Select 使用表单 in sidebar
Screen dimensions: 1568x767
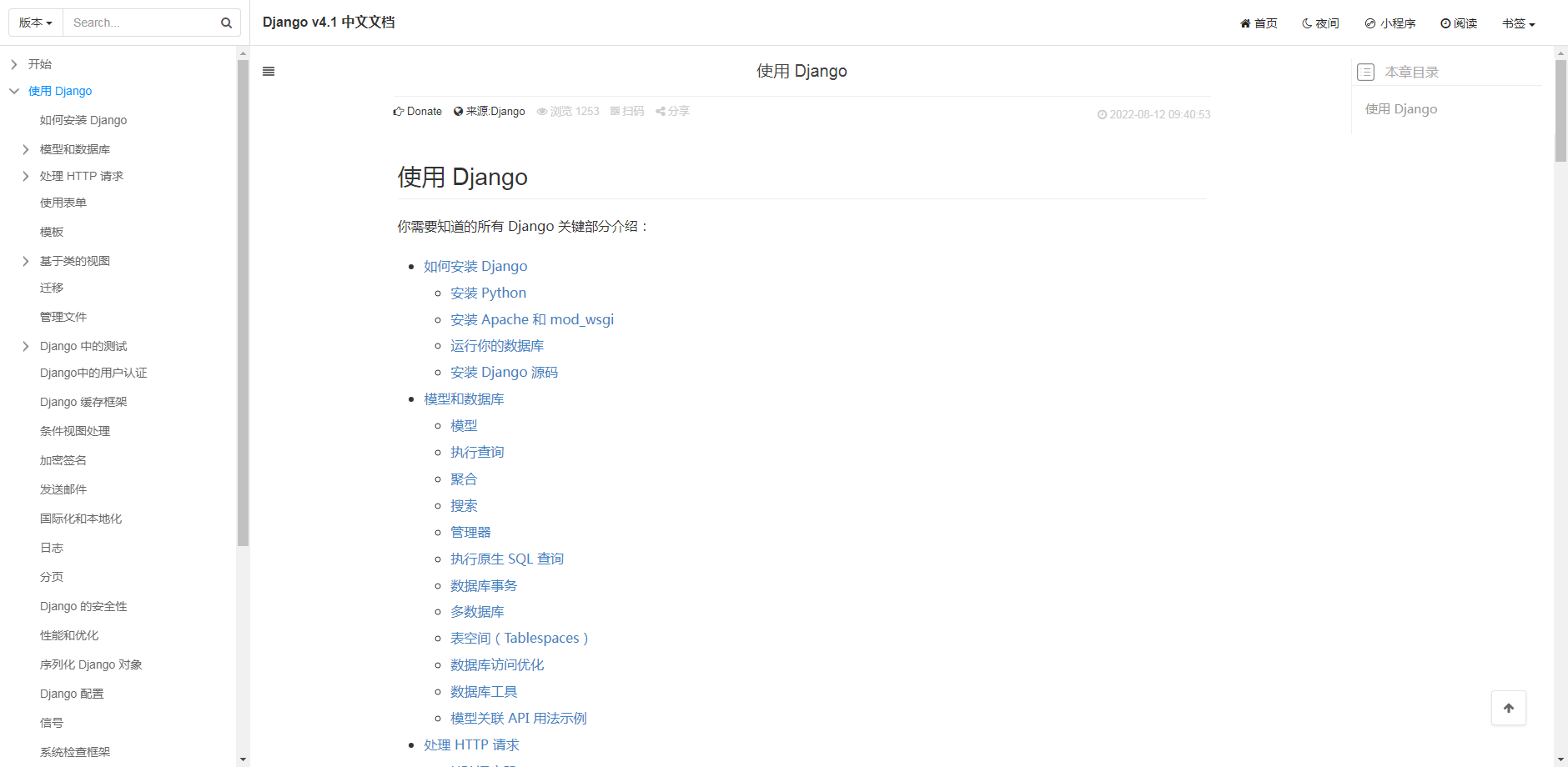(63, 203)
